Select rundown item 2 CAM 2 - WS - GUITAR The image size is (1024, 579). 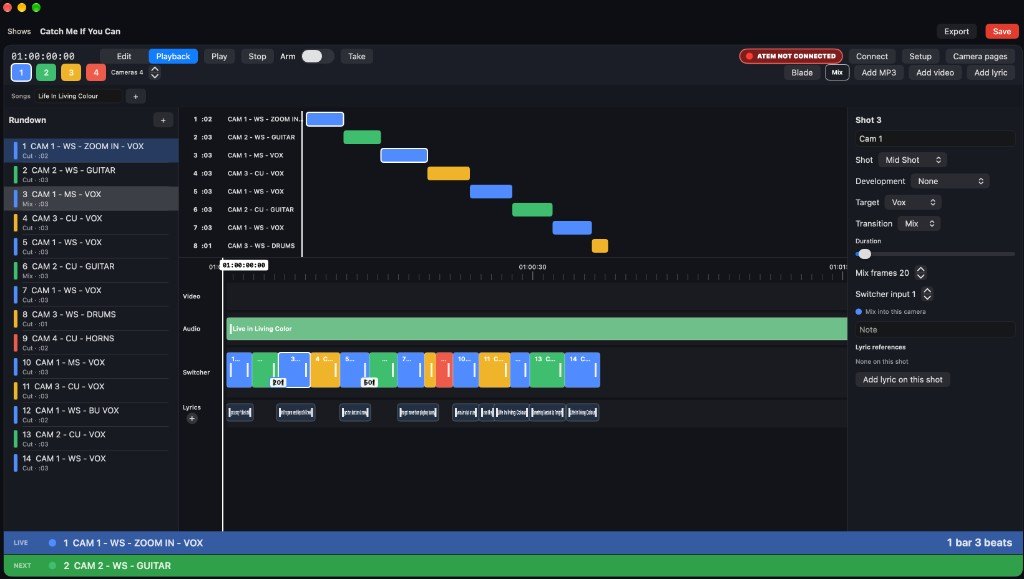[91, 174]
